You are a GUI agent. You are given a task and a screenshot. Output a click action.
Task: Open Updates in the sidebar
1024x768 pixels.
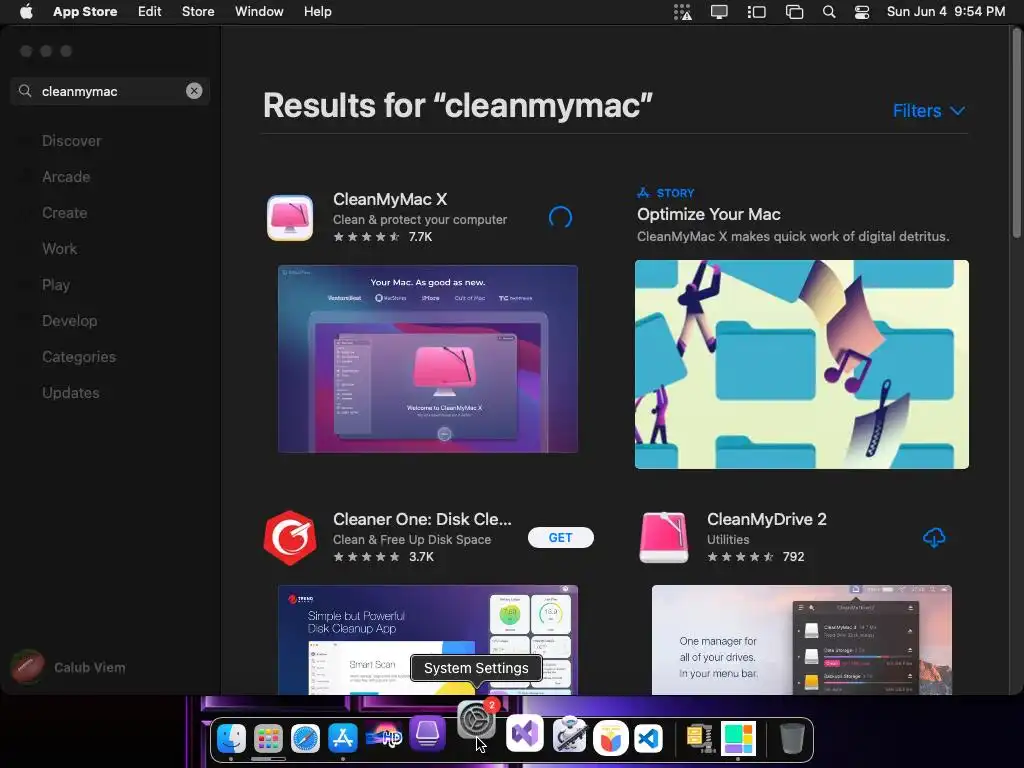[71, 392]
